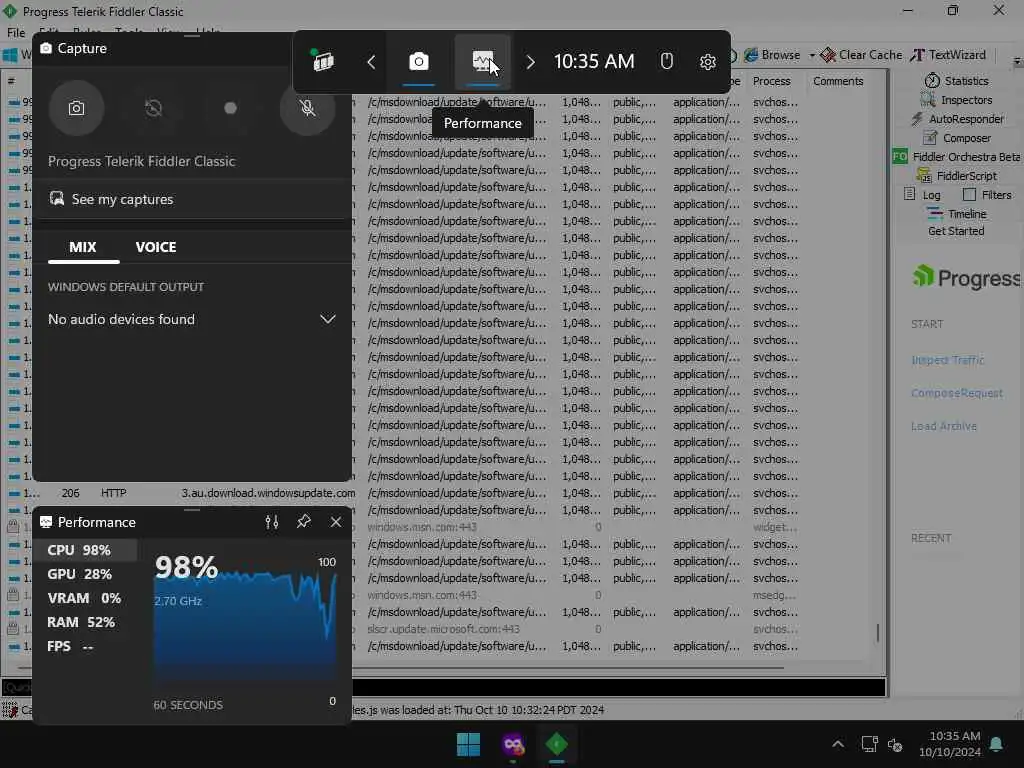Open Windows Start button on taskbar
1024x768 pixels.
click(468, 744)
